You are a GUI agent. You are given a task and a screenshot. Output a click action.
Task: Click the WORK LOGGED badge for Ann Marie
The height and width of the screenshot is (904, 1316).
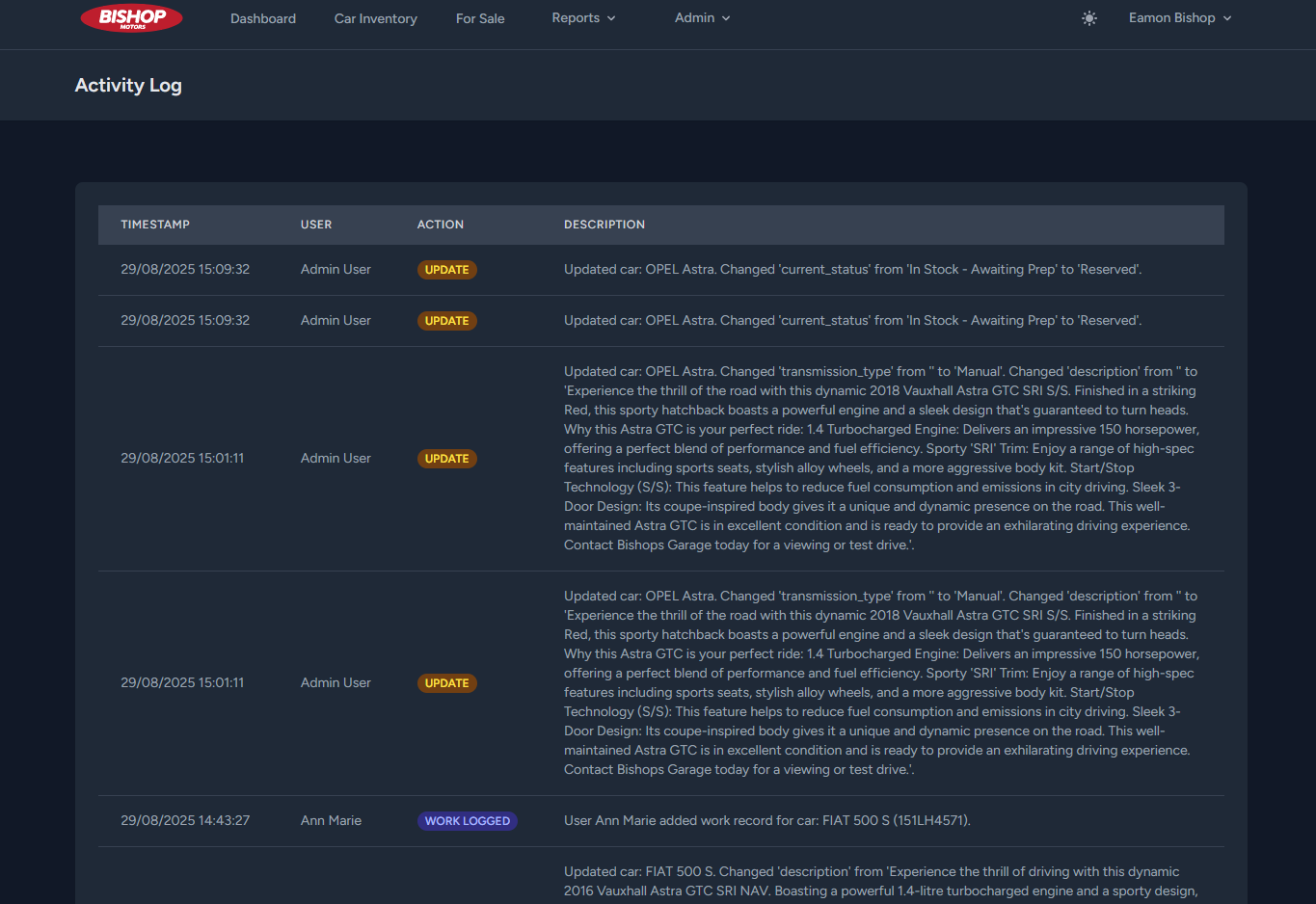pos(468,820)
